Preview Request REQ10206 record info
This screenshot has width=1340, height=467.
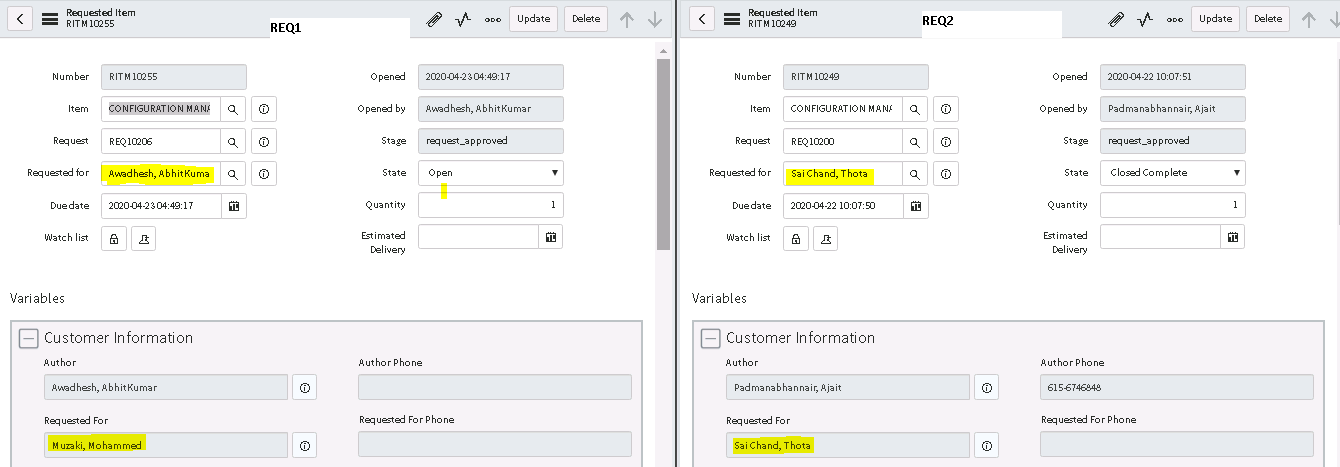click(x=264, y=141)
